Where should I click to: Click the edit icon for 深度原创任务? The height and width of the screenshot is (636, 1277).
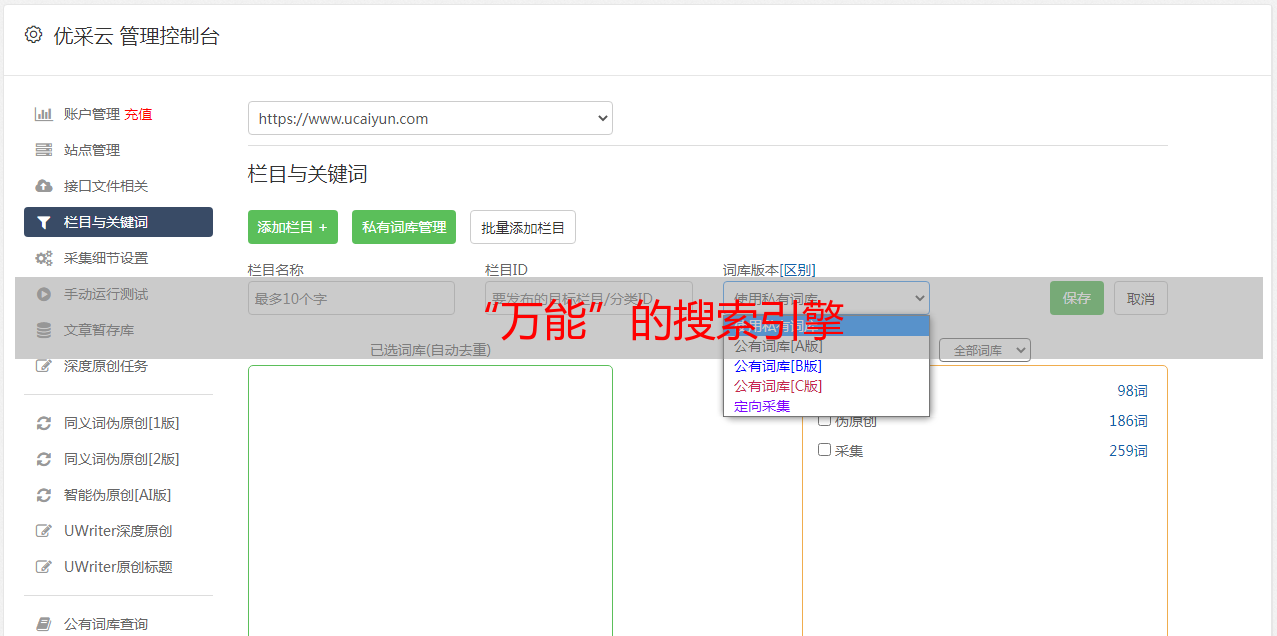tap(44, 366)
